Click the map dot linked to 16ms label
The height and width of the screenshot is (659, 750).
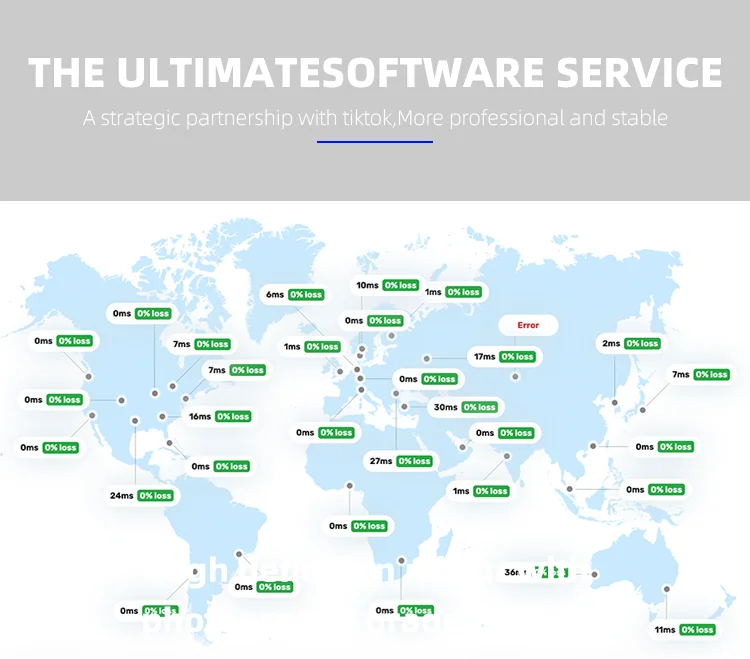(163, 417)
